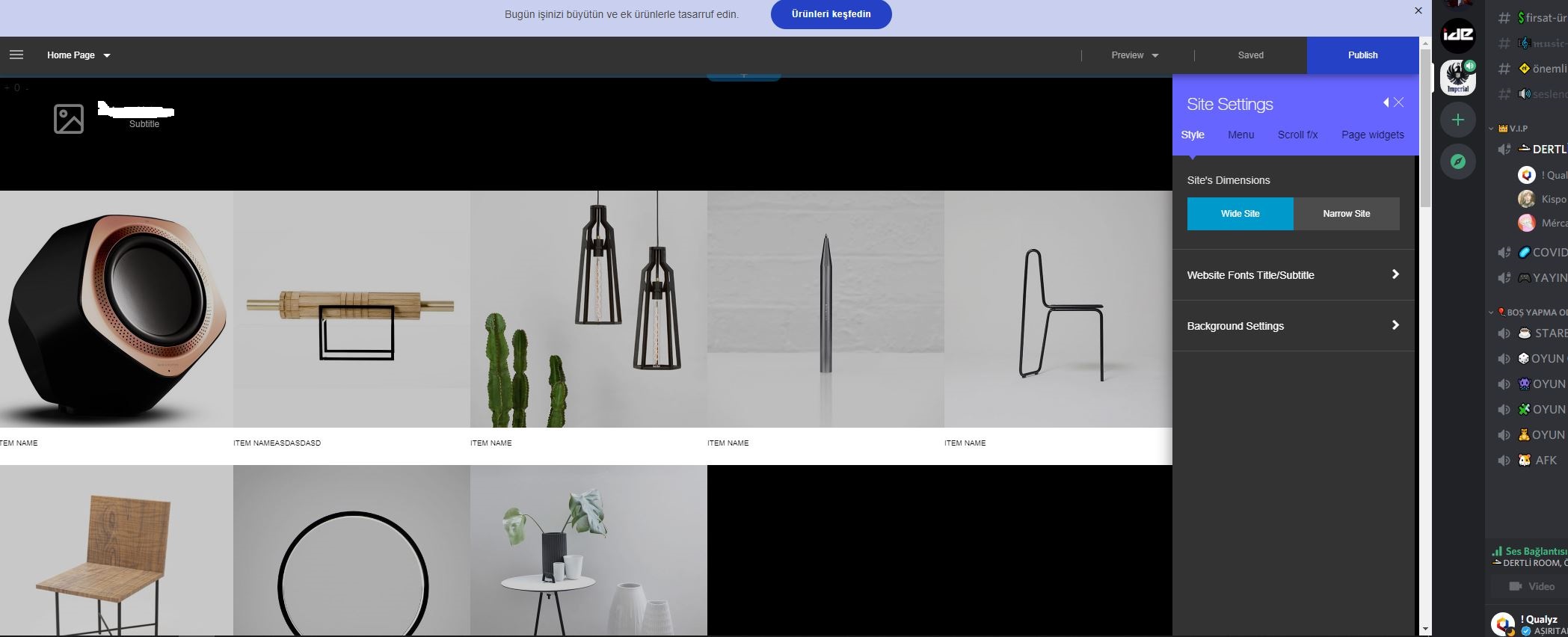Select the wooden rolling pin product image

351,309
